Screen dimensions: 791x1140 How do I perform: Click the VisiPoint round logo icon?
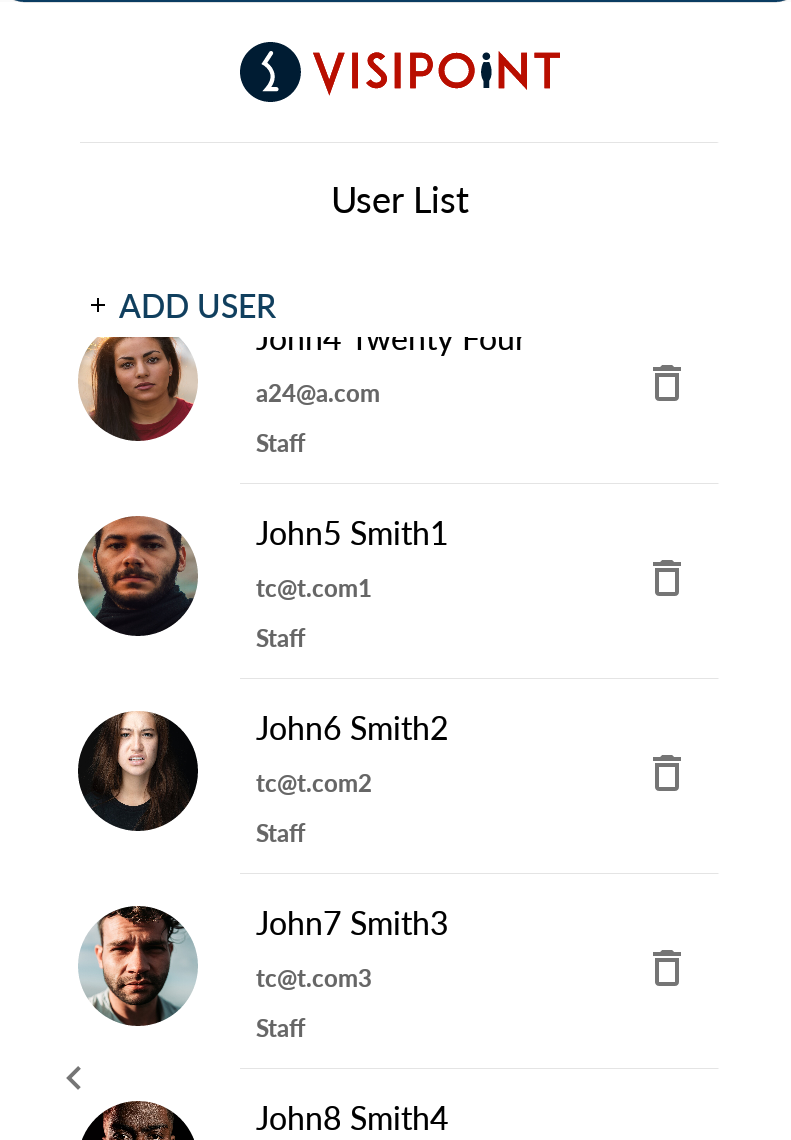tap(270, 72)
